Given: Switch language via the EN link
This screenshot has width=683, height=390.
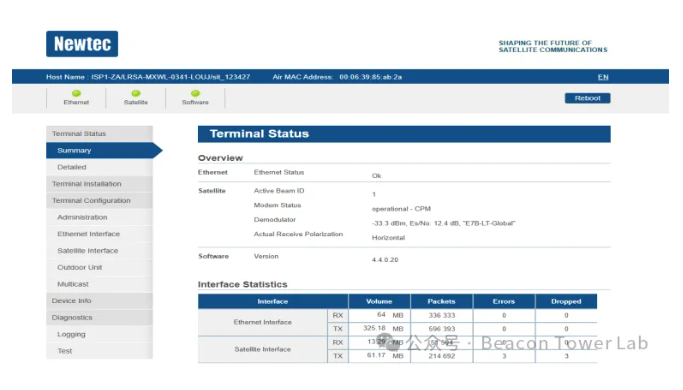Looking at the screenshot, I should point(603,77).
